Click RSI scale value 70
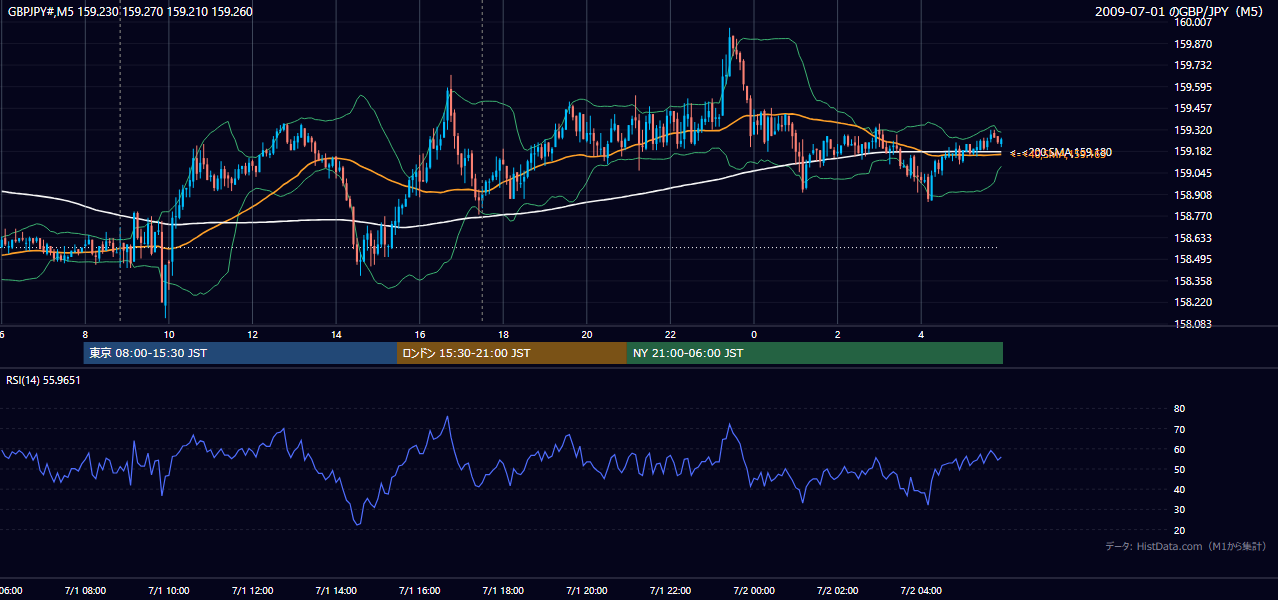 [x=1179, y=429]
